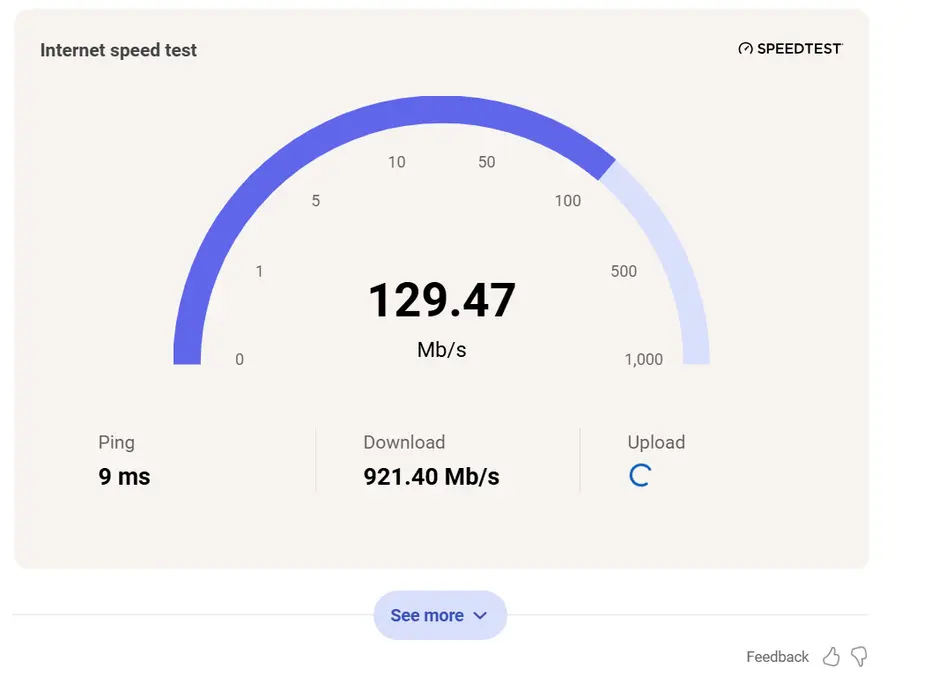946x676 pixels.
Task: Click the Upload label
Action: [x=656, y=442]
